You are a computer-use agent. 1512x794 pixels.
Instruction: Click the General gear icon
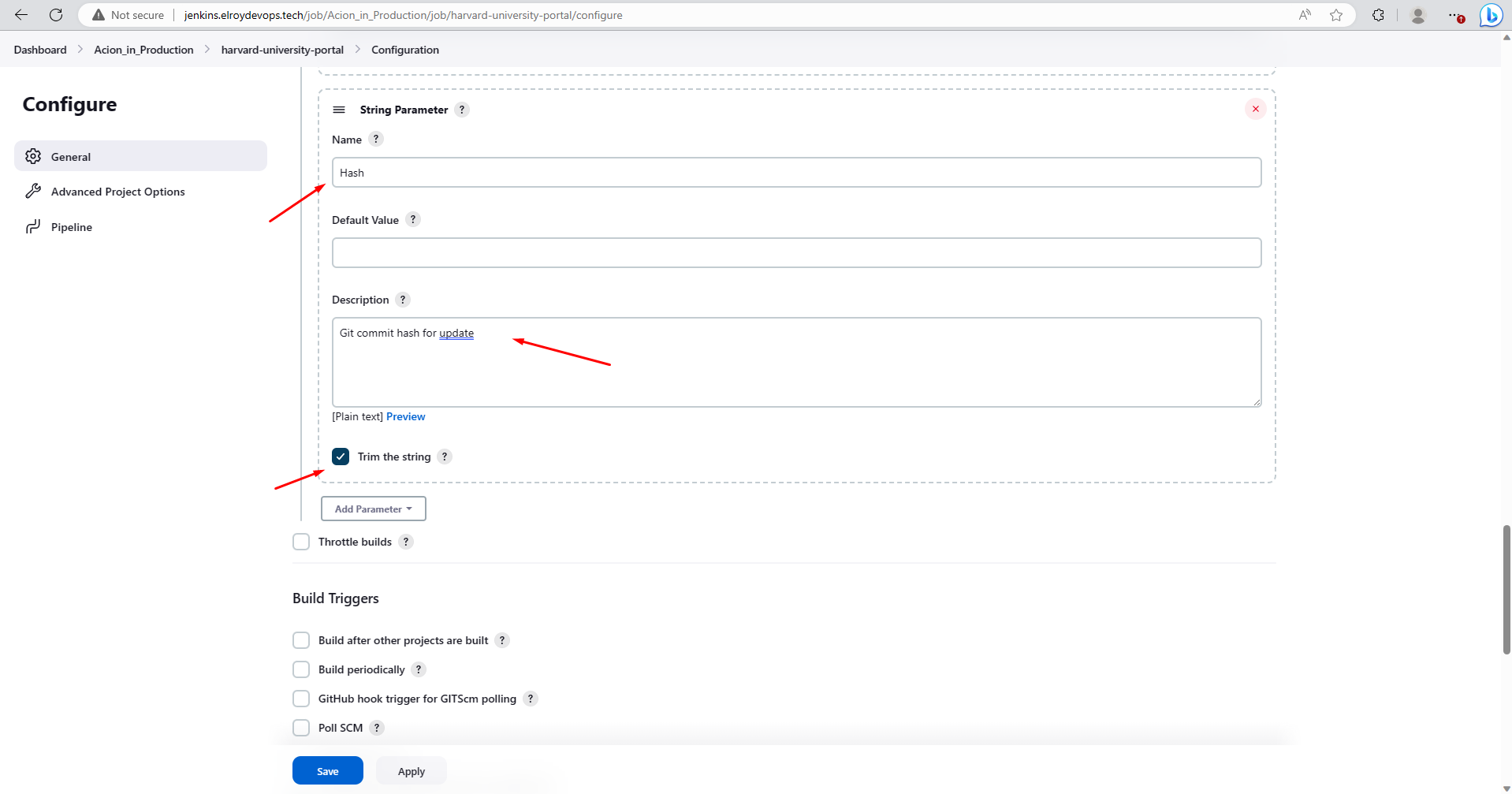[33, 156]
